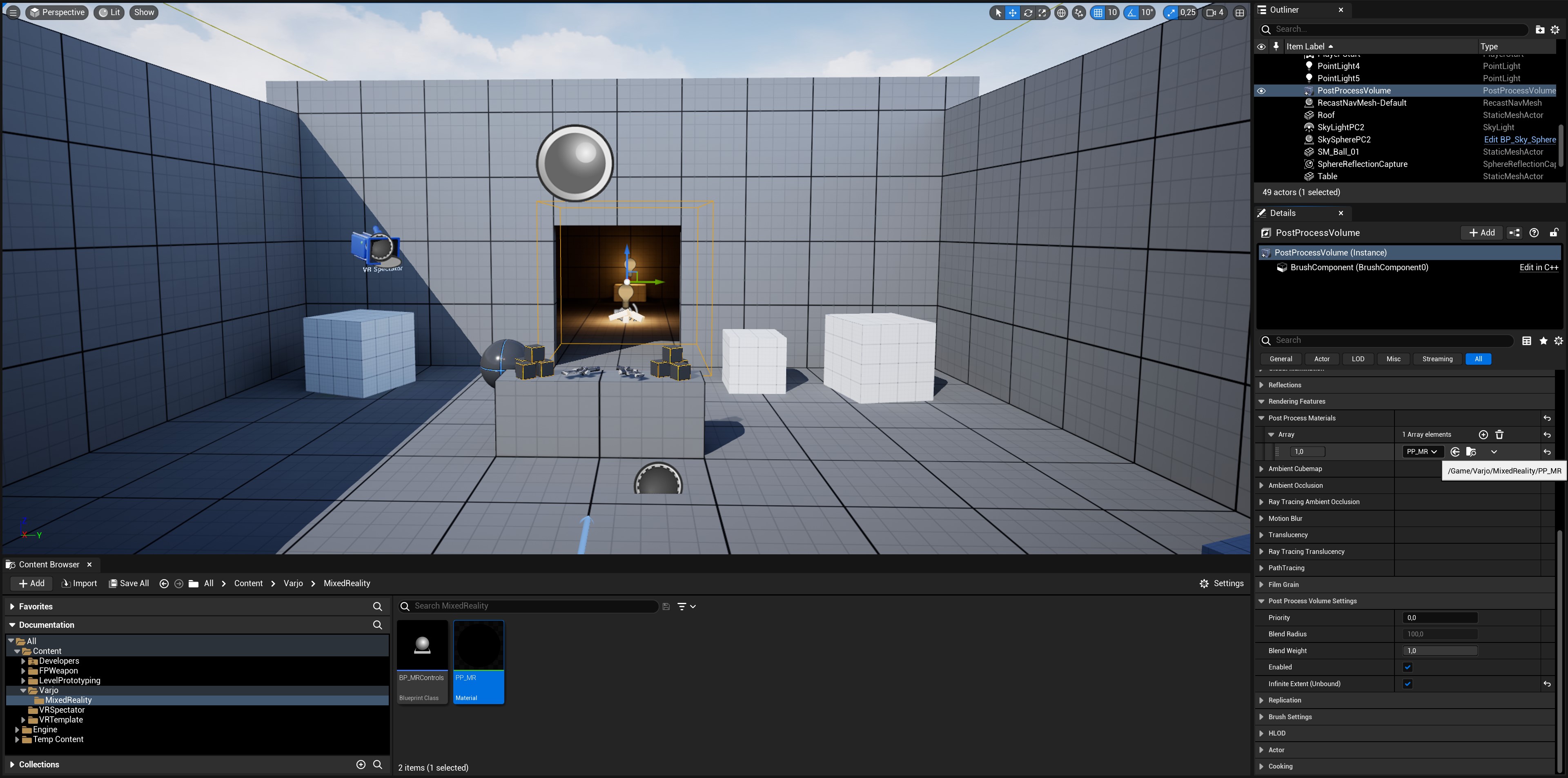
Task: Toggle rotation angle snapping icon
Action: pos(1131,12)
